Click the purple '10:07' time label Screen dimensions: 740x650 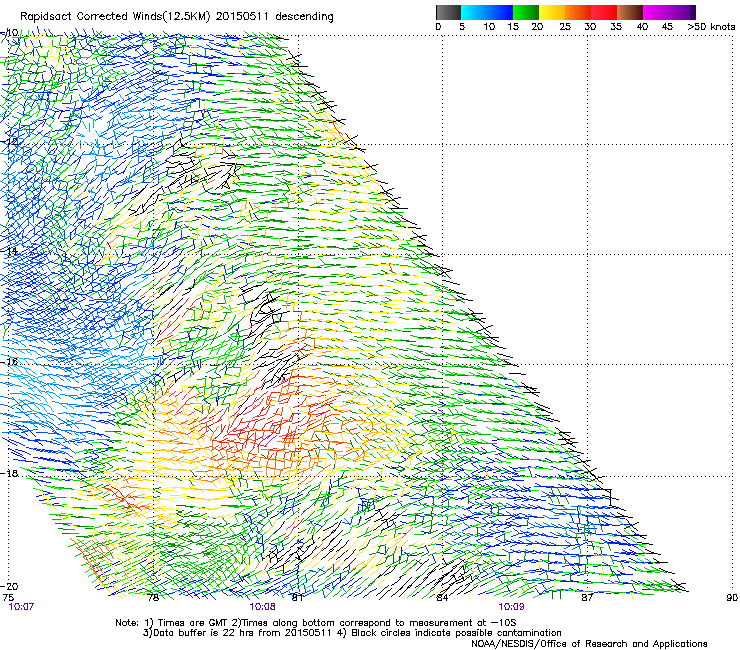[x=21, y=607]
